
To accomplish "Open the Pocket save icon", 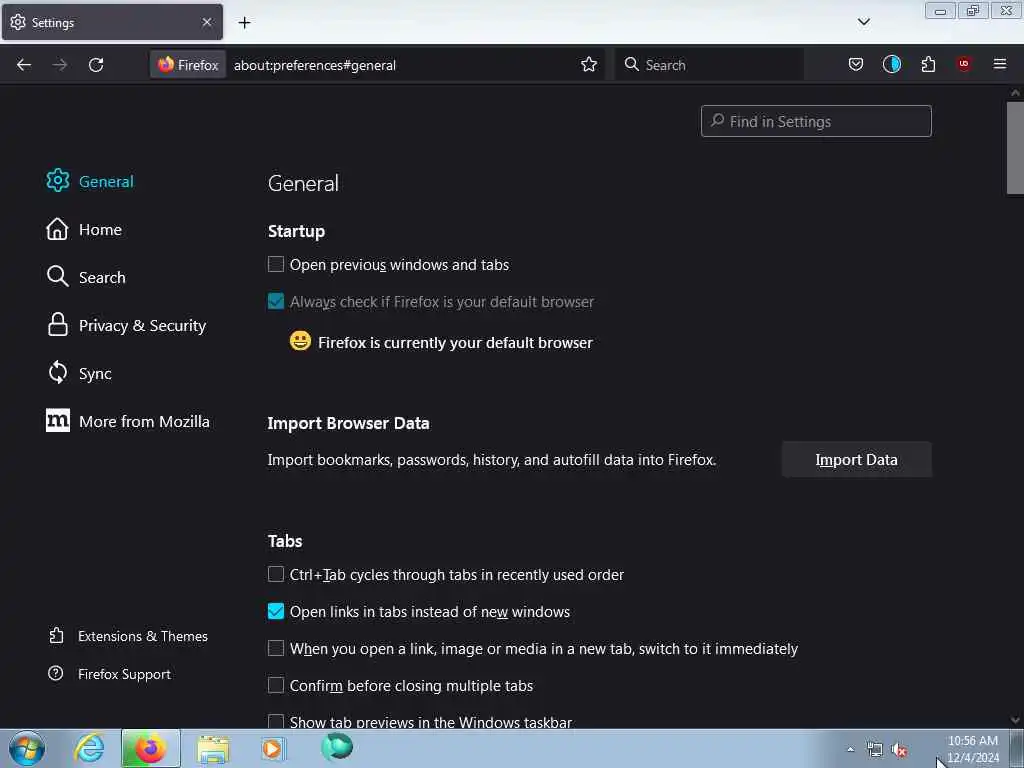I will (856, 64).
